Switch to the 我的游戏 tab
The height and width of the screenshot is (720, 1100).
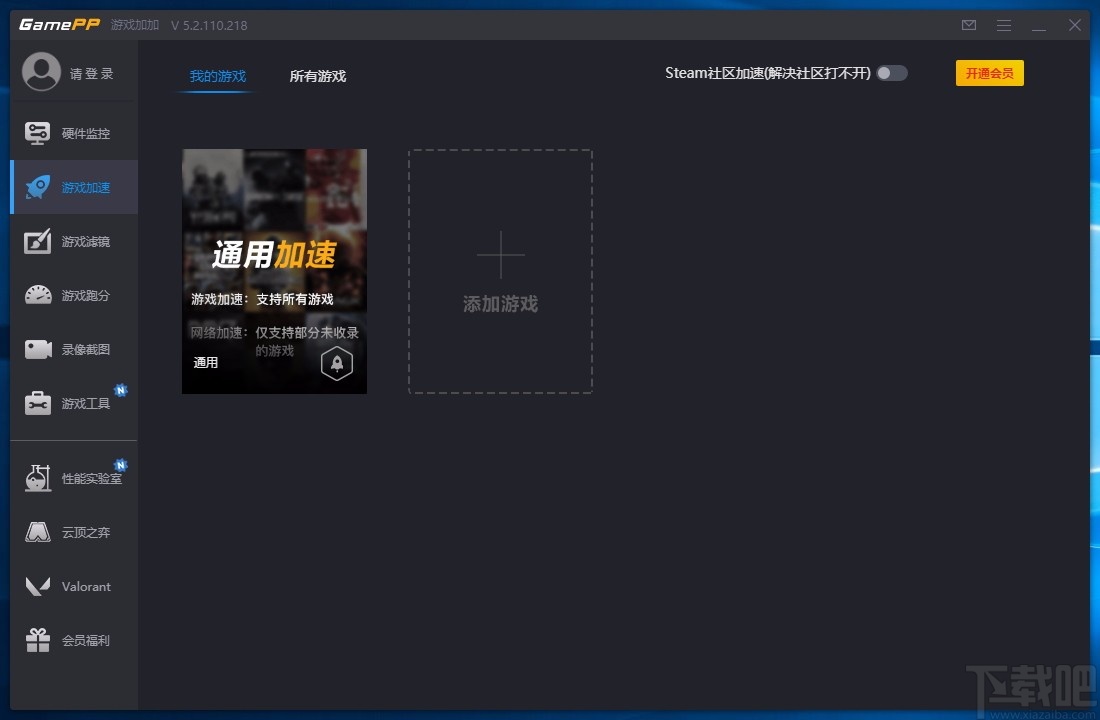pos(217,75)
